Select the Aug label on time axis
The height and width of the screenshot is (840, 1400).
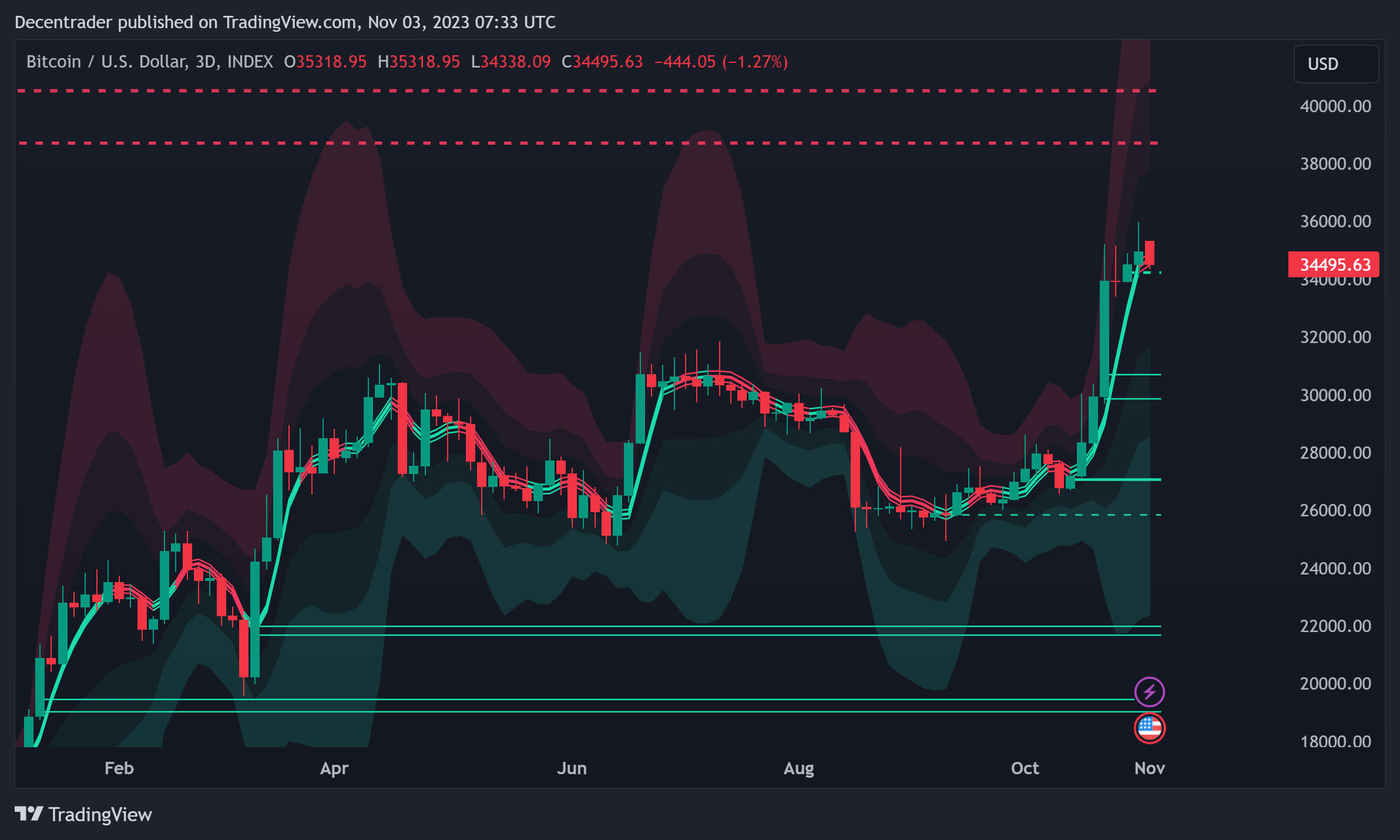(x=798, y=768)
